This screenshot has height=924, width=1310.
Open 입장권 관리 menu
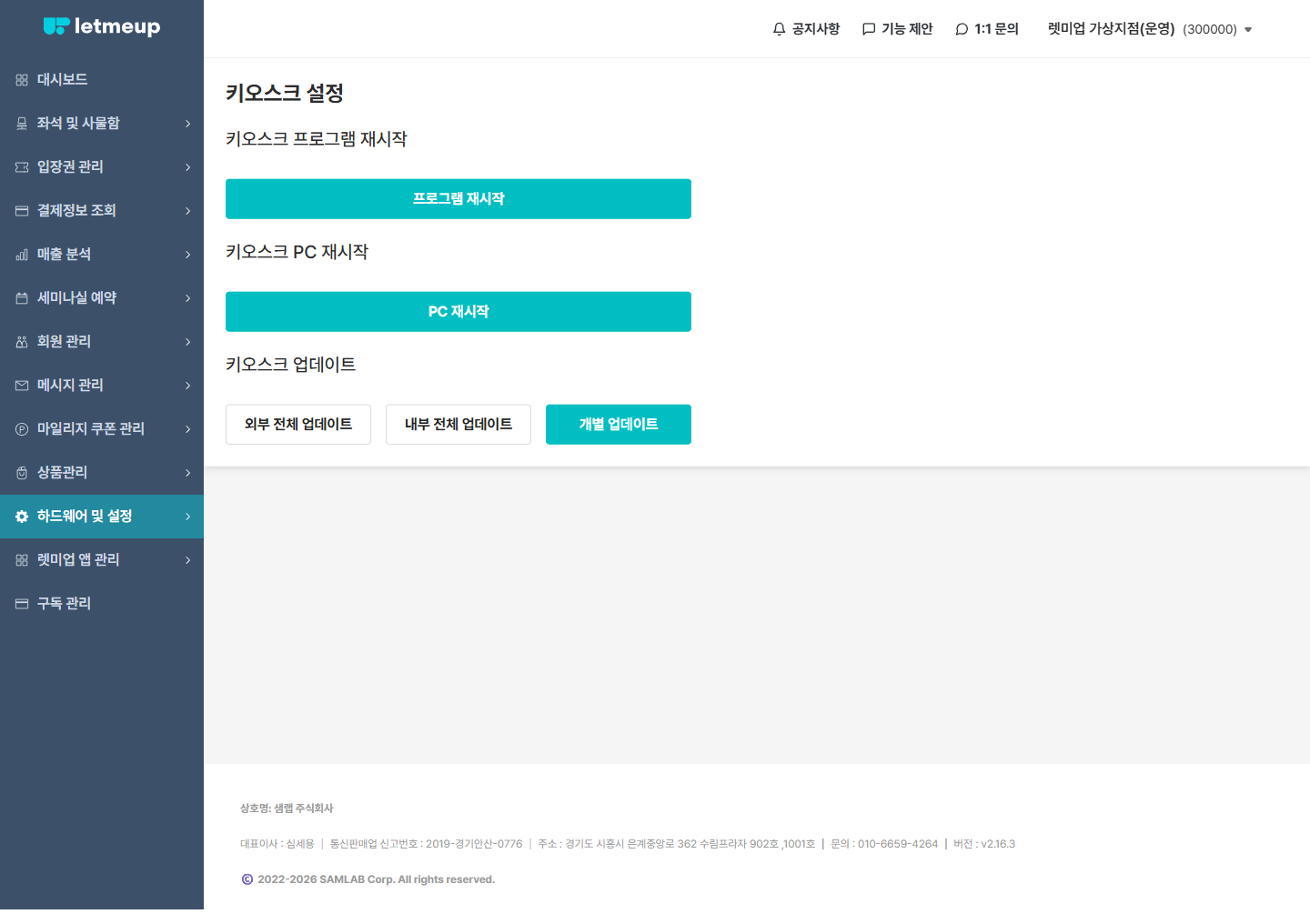[102, 167]
